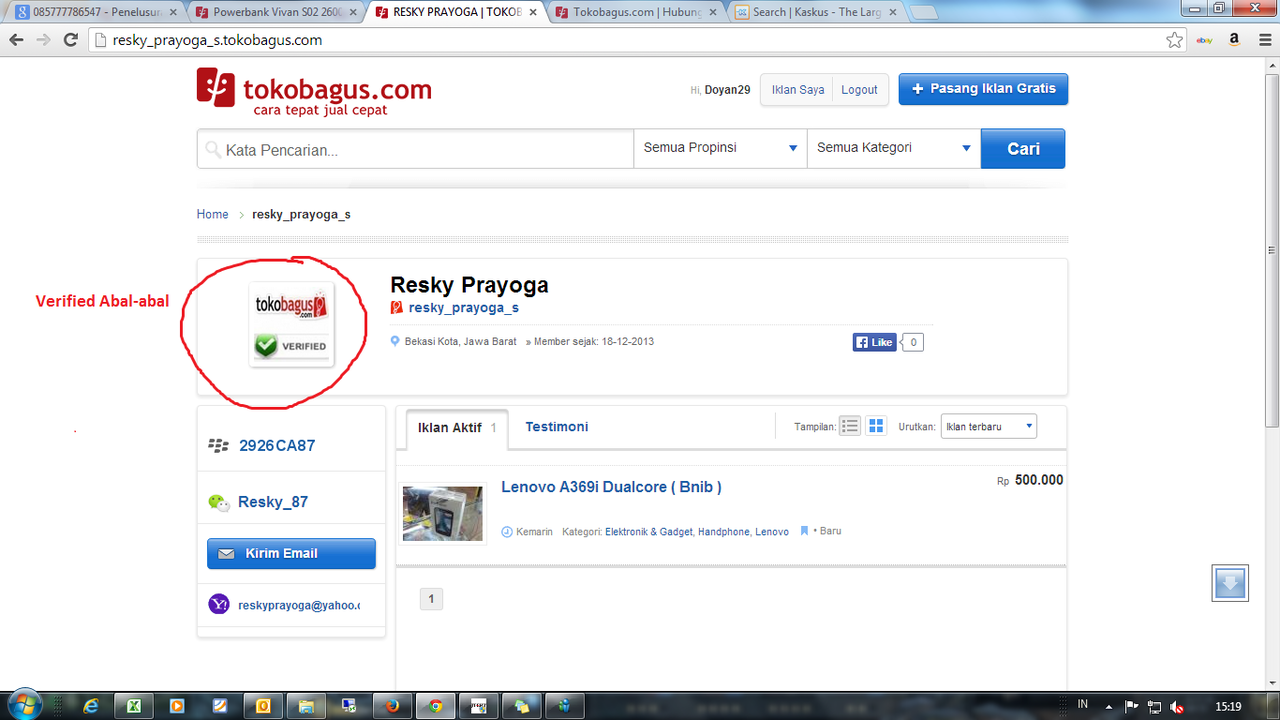
Task: Open the eBay extension icon
Action: pos(1205,40)
